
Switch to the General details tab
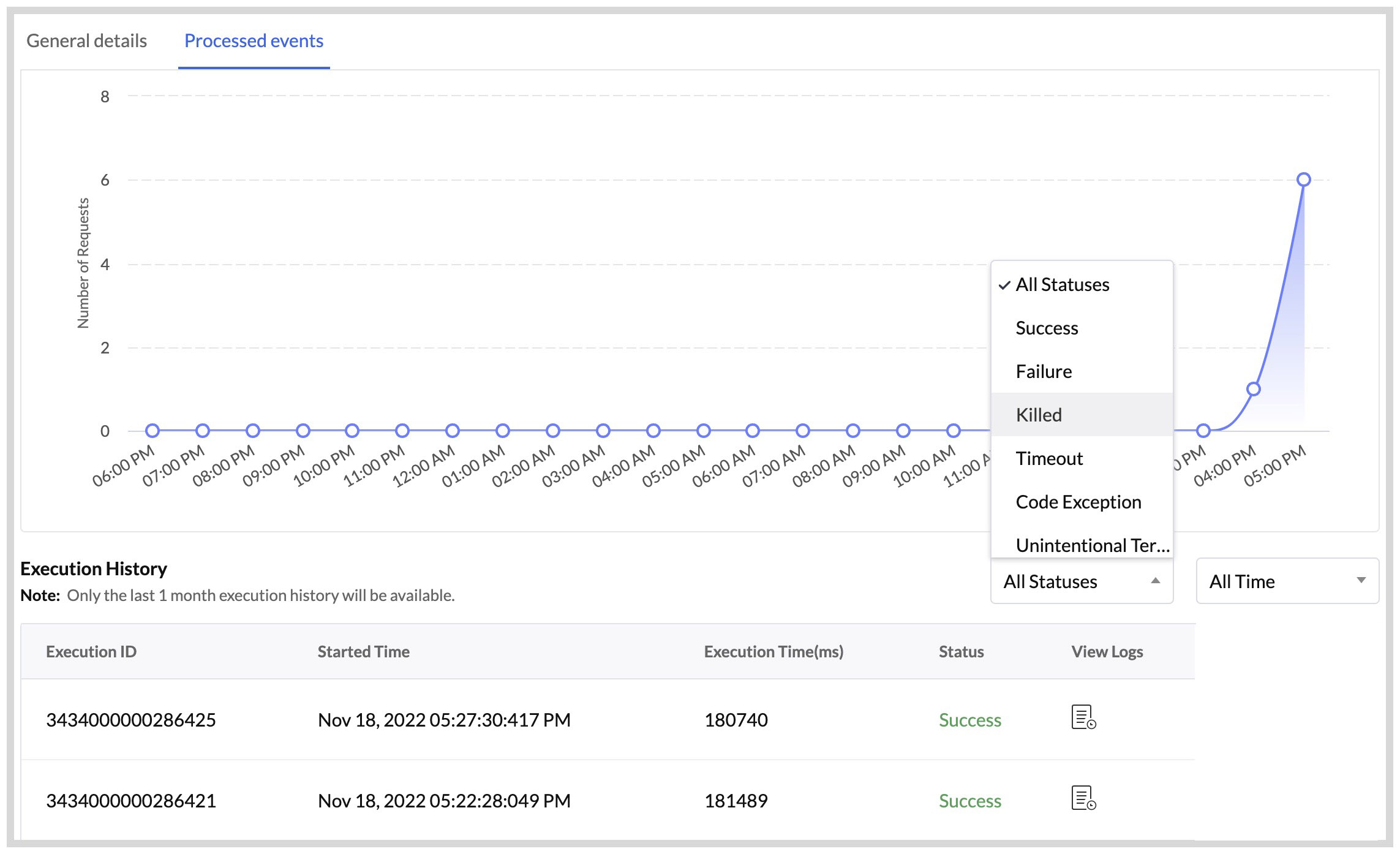[x=86, y=40]
